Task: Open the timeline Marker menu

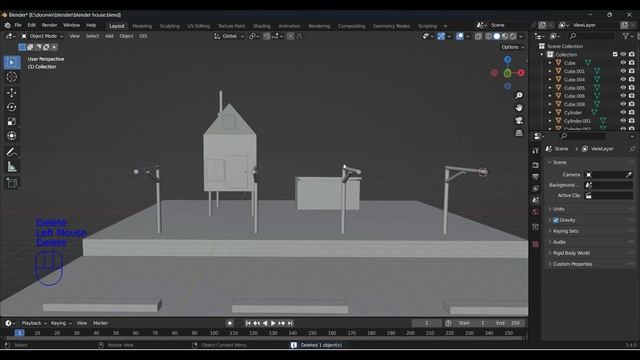Action: tap(100, 323)
